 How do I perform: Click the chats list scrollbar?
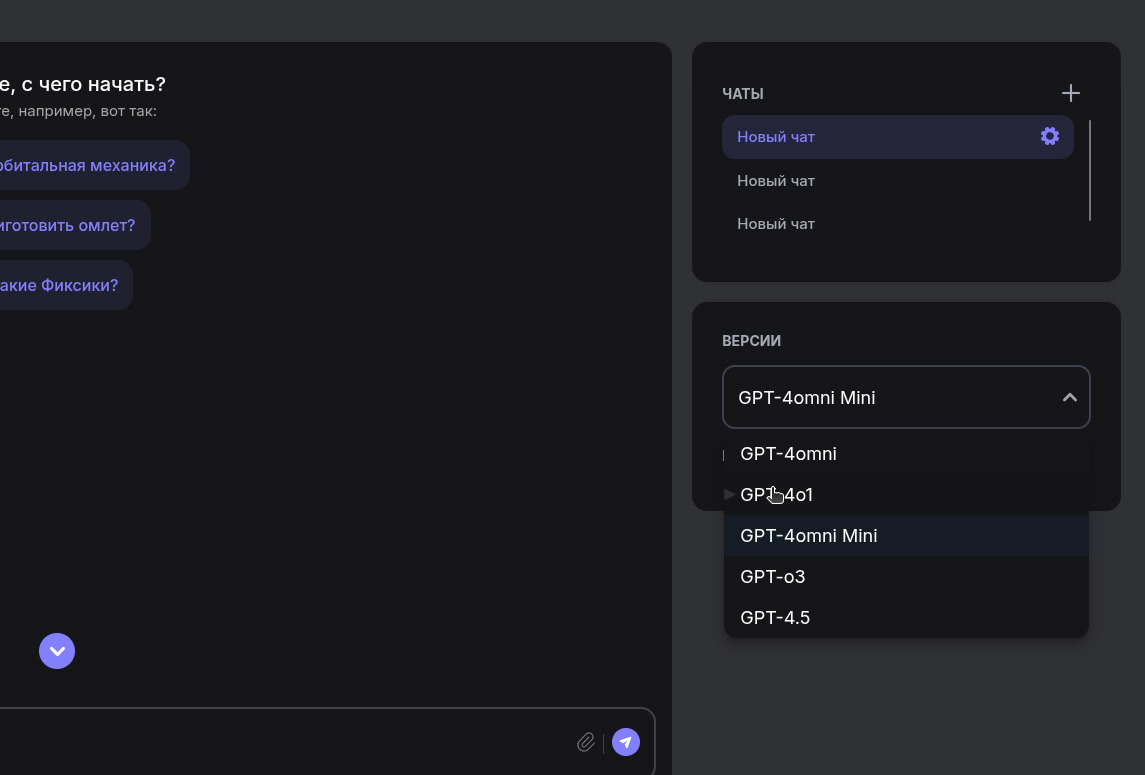pyautogui.click(x=1090, y=170)
